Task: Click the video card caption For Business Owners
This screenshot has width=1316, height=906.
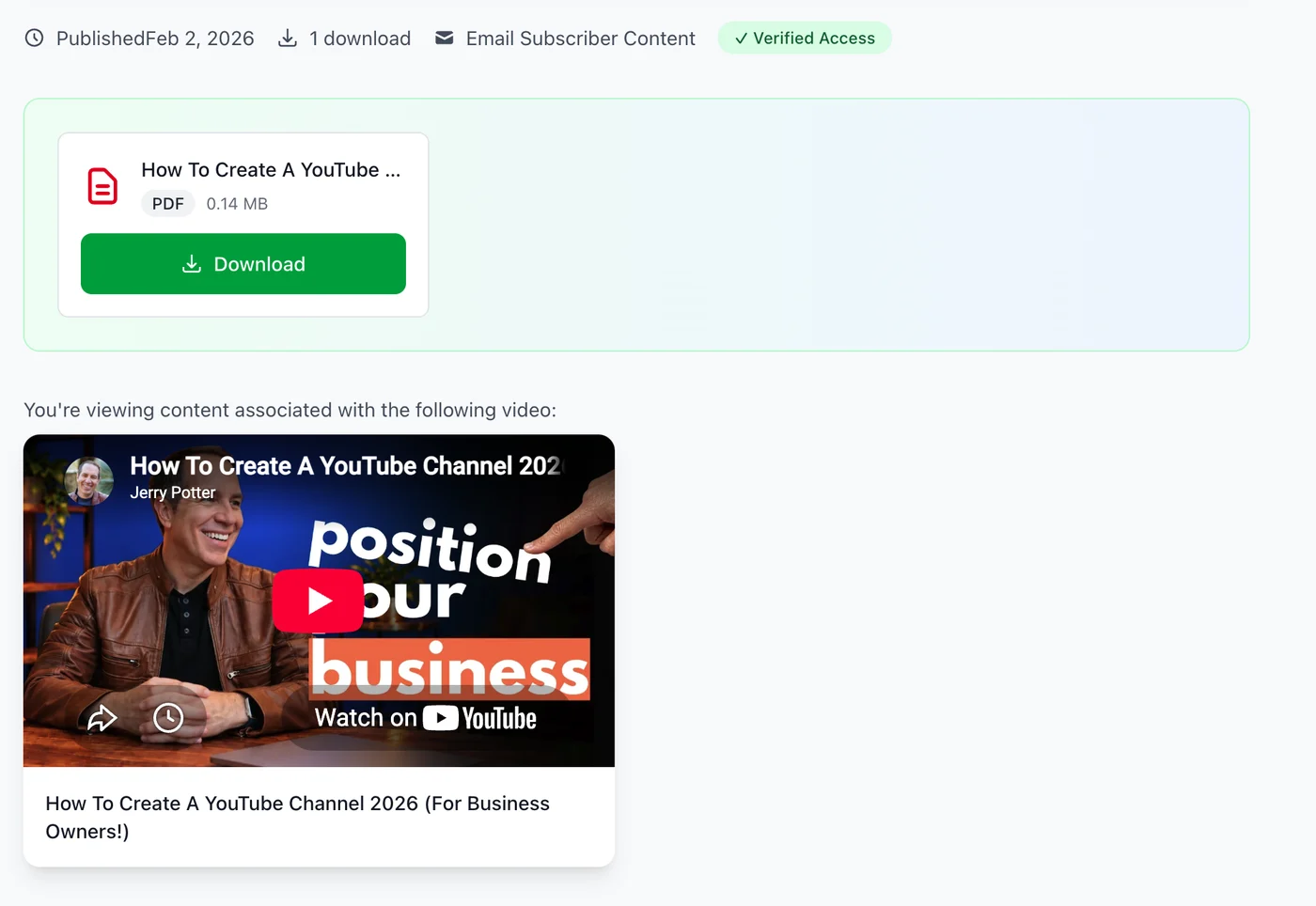Action: (x=298, y=818)
